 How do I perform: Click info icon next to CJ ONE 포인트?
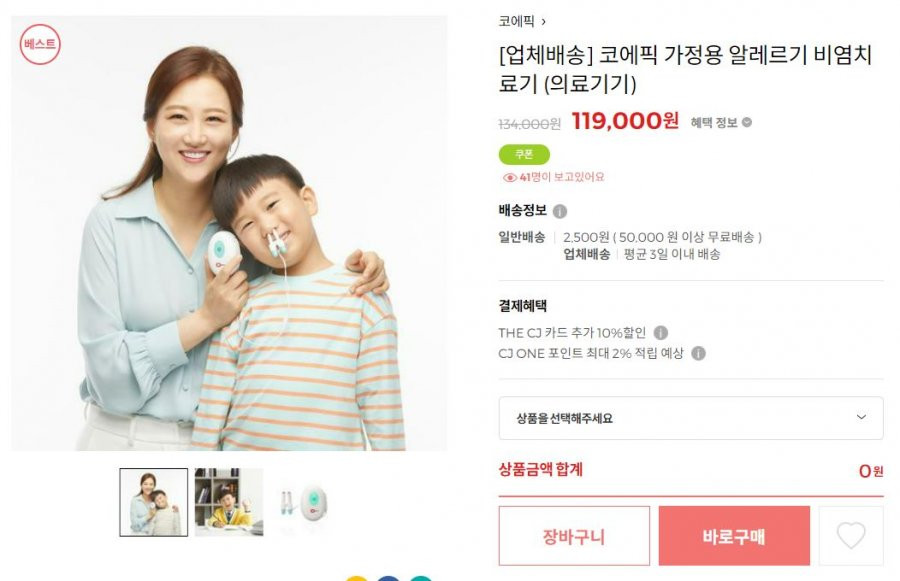(x=698, y=353)
